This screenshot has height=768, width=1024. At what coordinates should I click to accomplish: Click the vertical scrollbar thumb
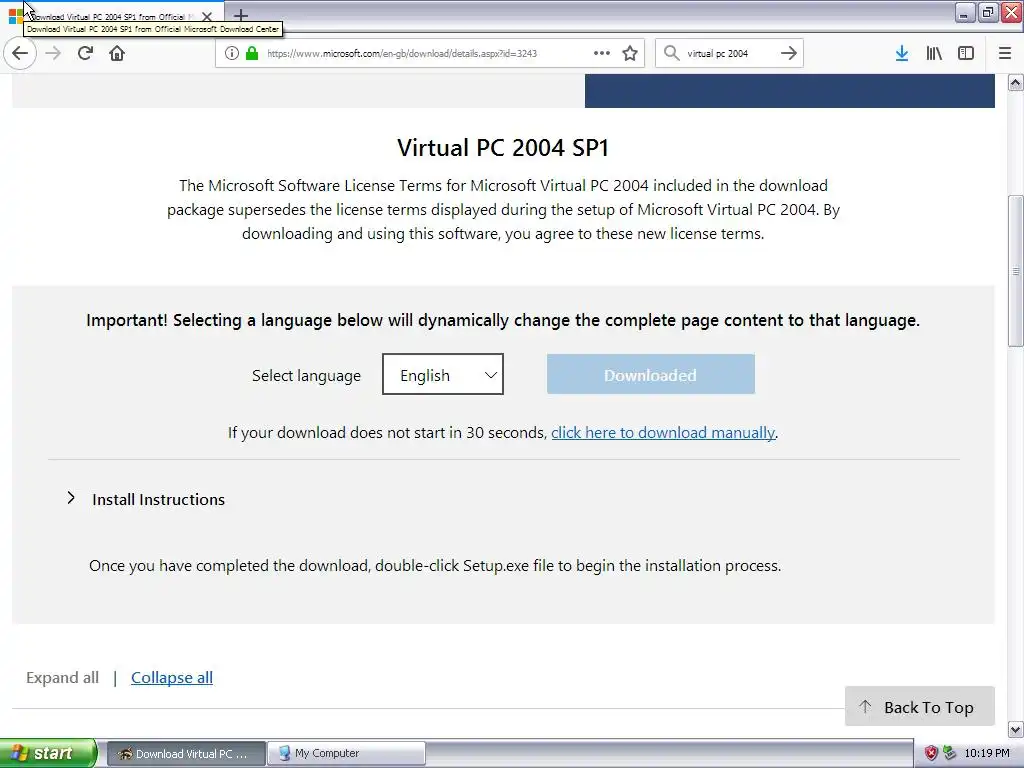[x=1016, y=271]
